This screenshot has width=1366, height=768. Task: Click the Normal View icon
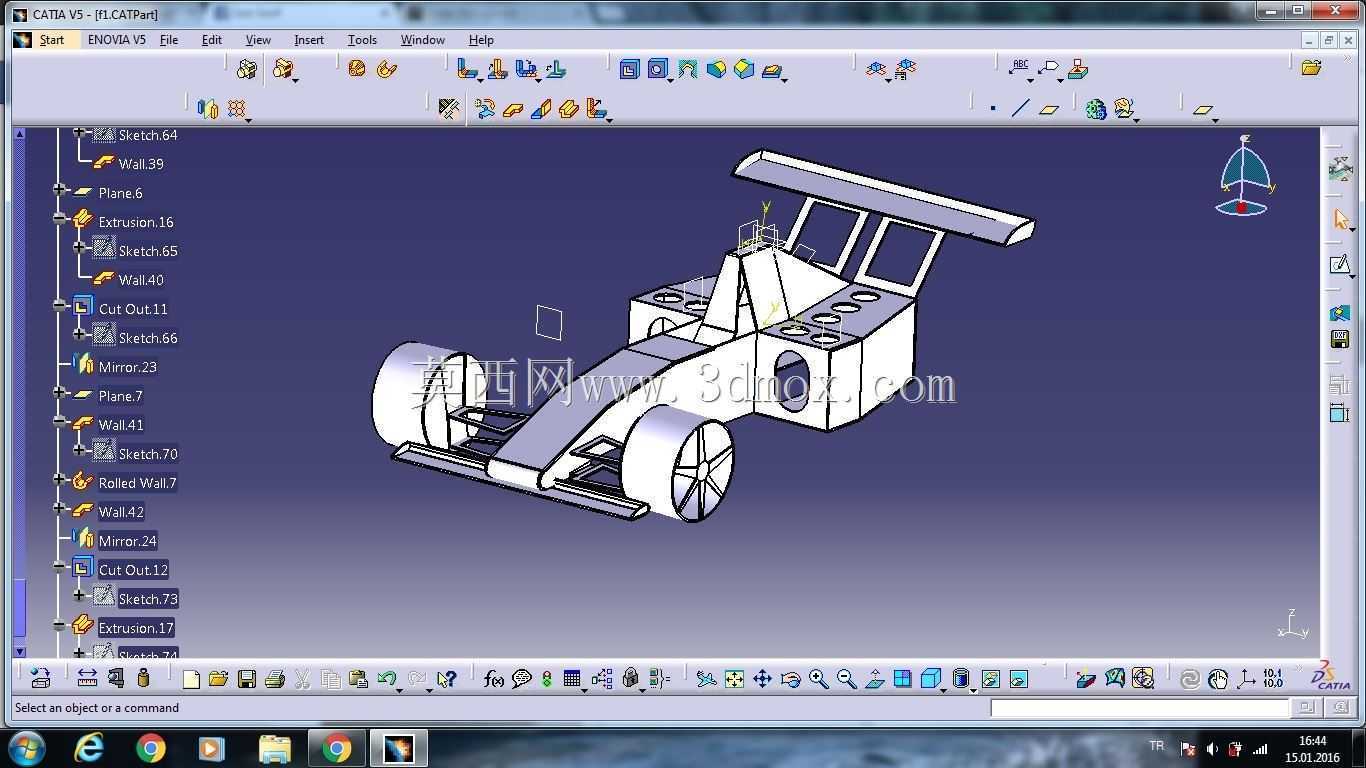874,679
